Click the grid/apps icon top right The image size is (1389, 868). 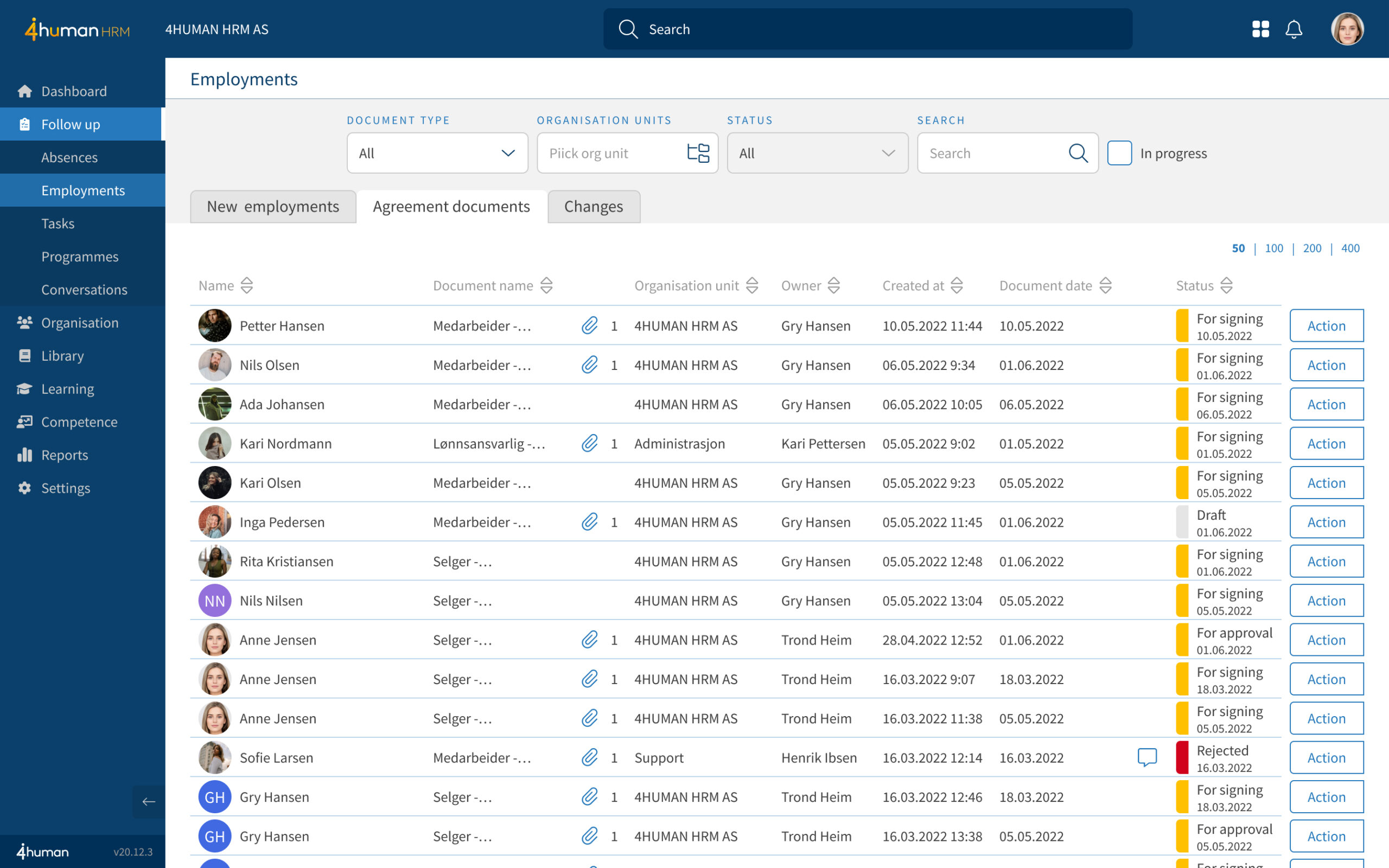pyautogui.click(x=1260, y=29)
